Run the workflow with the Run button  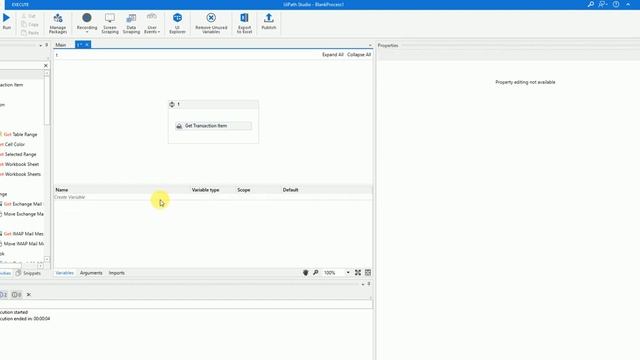pos(6,21)
